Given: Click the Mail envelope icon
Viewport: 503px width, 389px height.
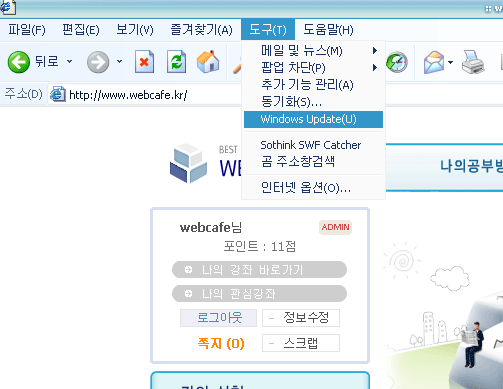Looking at the screenshot, I should tap(434, 62).
